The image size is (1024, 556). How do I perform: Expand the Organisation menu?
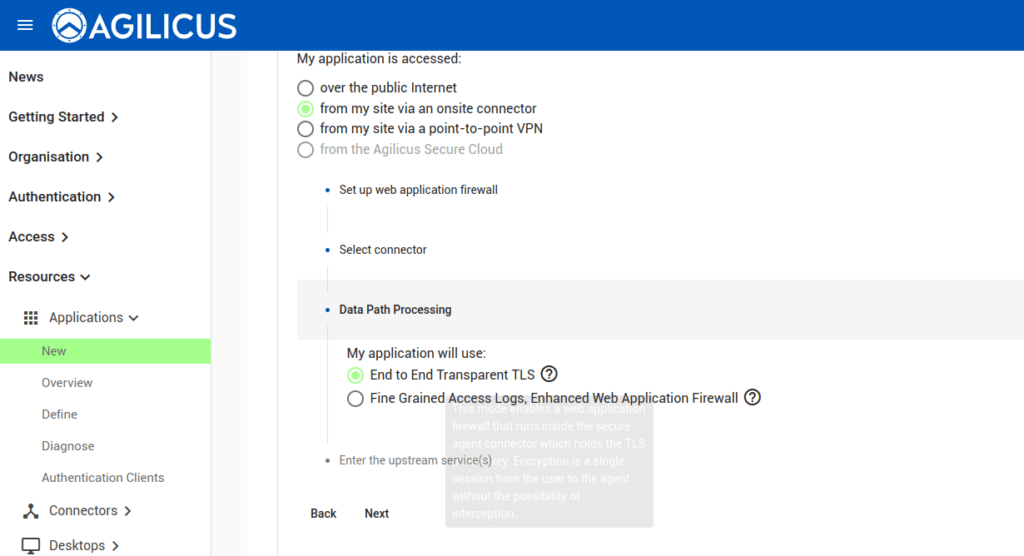coord(56,157)
